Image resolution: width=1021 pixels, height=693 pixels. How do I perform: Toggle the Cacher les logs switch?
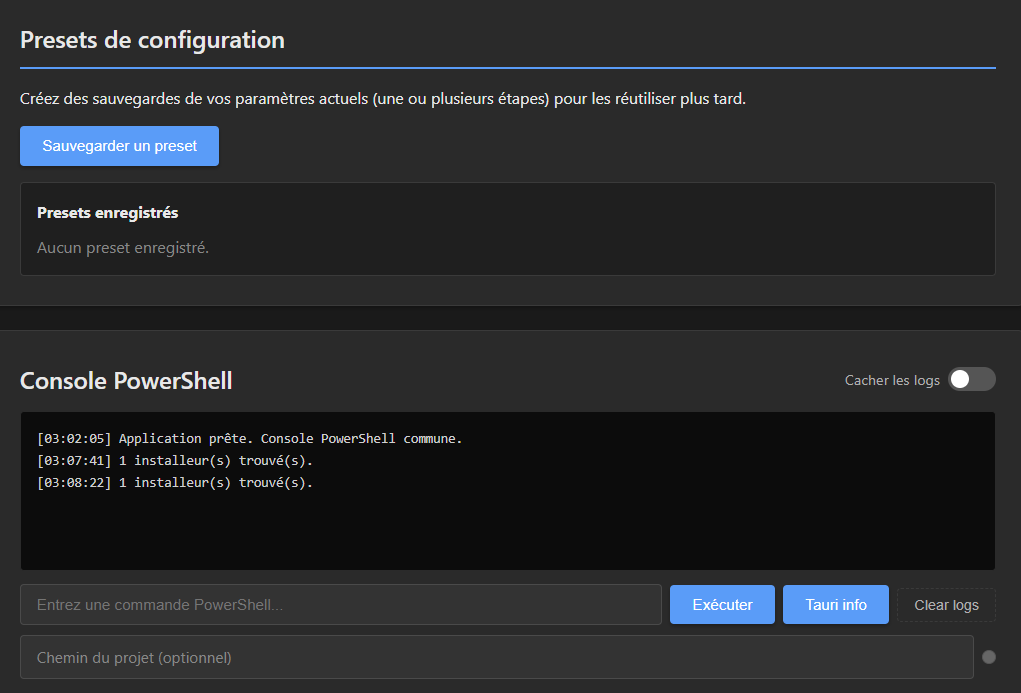tap(972, 379)
